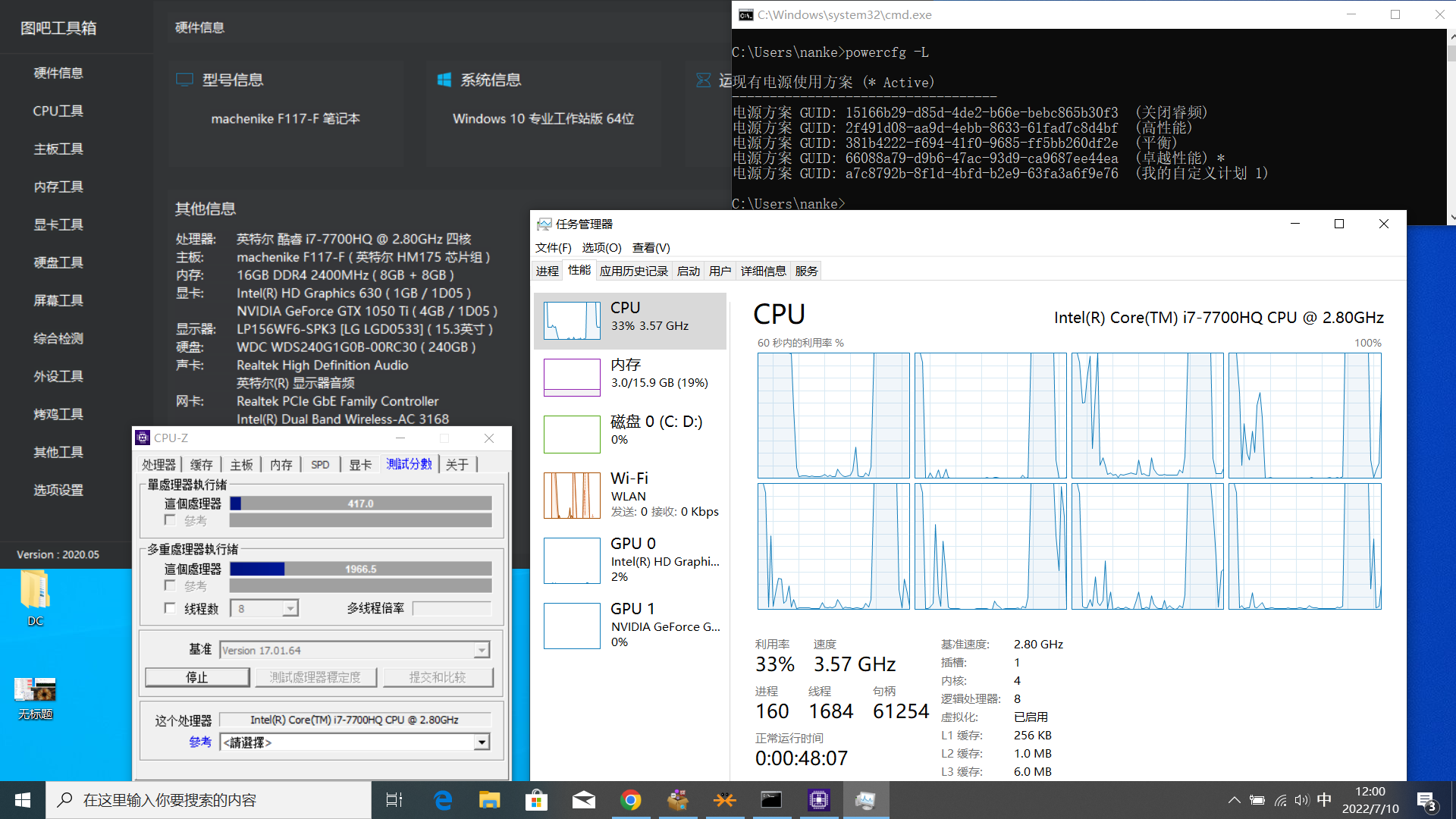Open the Microsoft Store taskbar icon
1456x819 pixels.
536,800
